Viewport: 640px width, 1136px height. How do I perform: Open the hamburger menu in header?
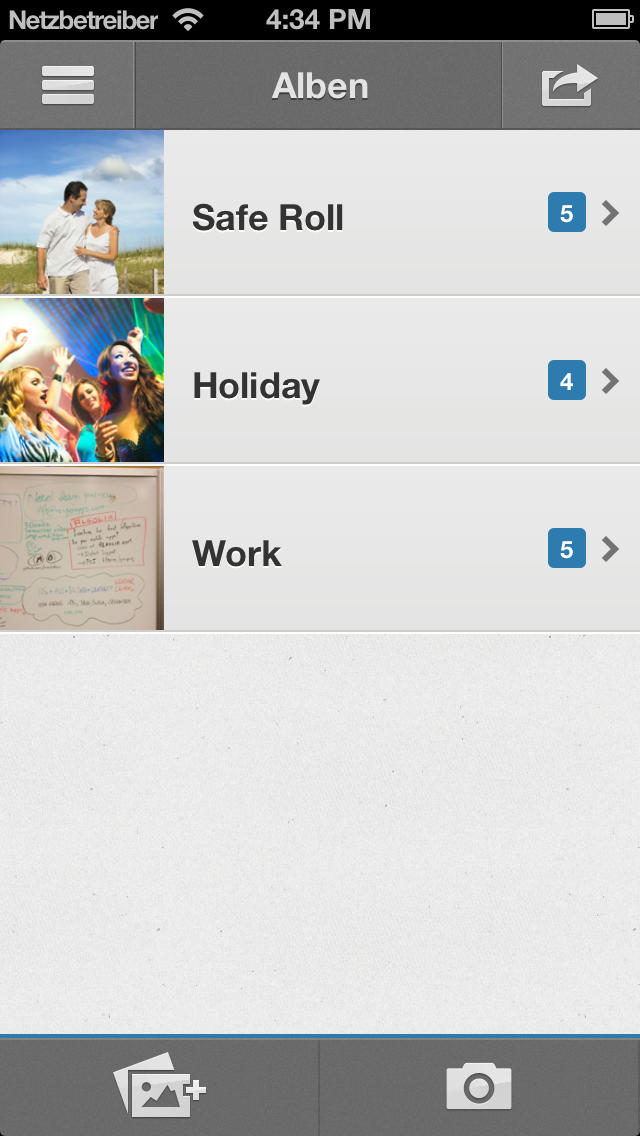67,85
